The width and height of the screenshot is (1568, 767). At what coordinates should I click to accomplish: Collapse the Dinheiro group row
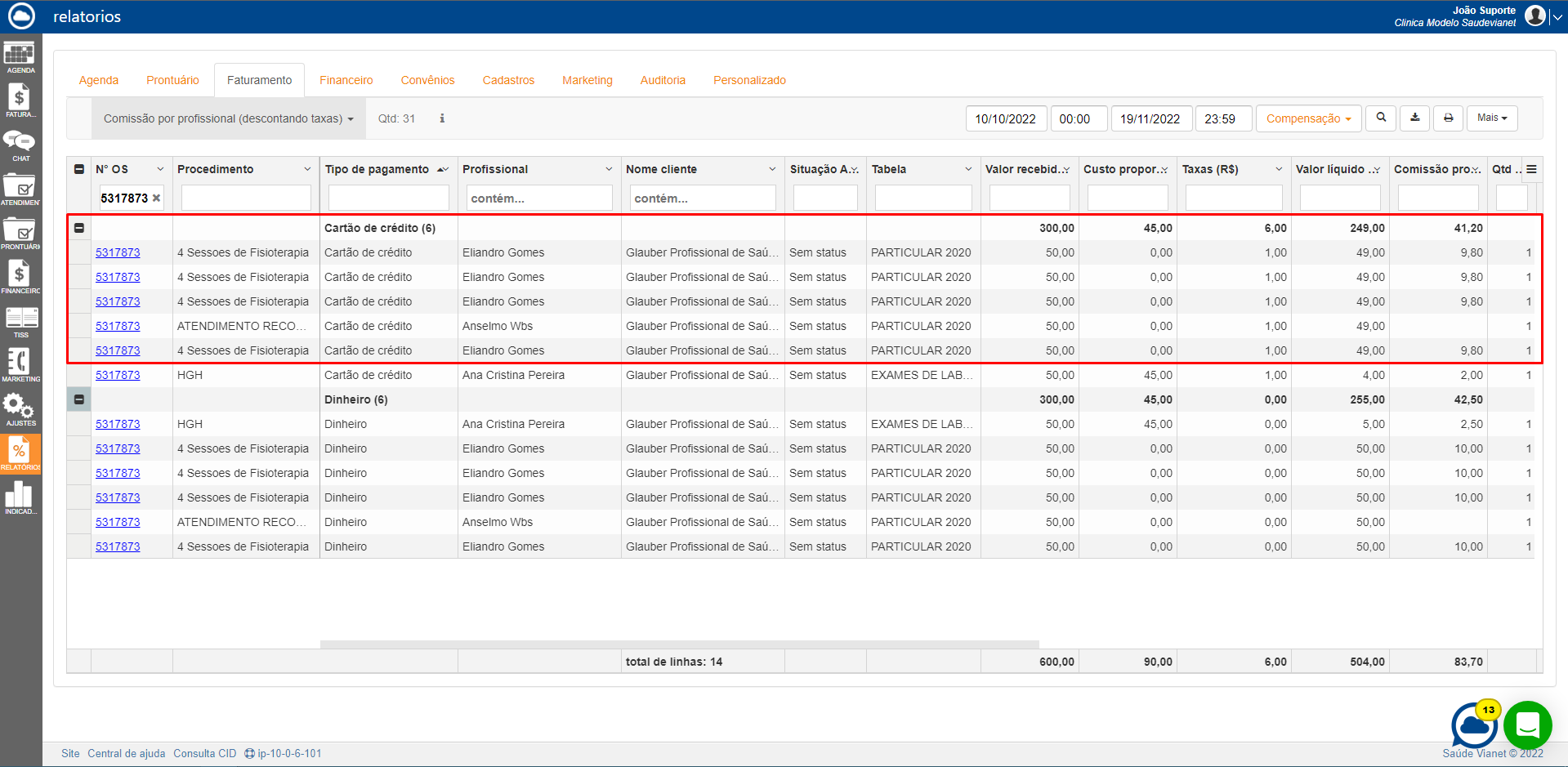79,399
